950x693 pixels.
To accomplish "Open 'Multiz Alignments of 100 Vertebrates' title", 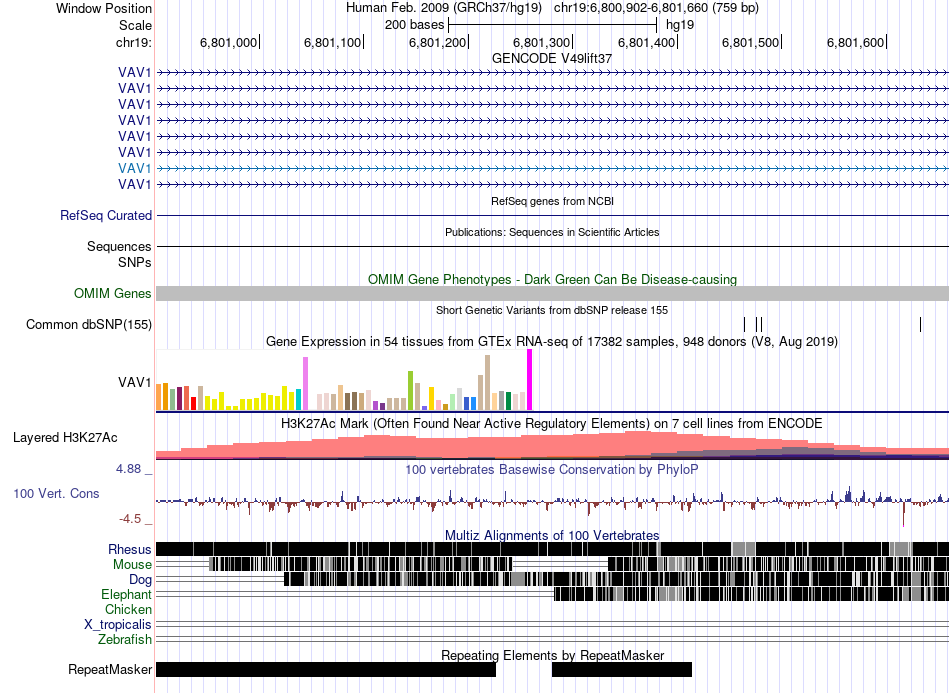I will click(552, 536).
